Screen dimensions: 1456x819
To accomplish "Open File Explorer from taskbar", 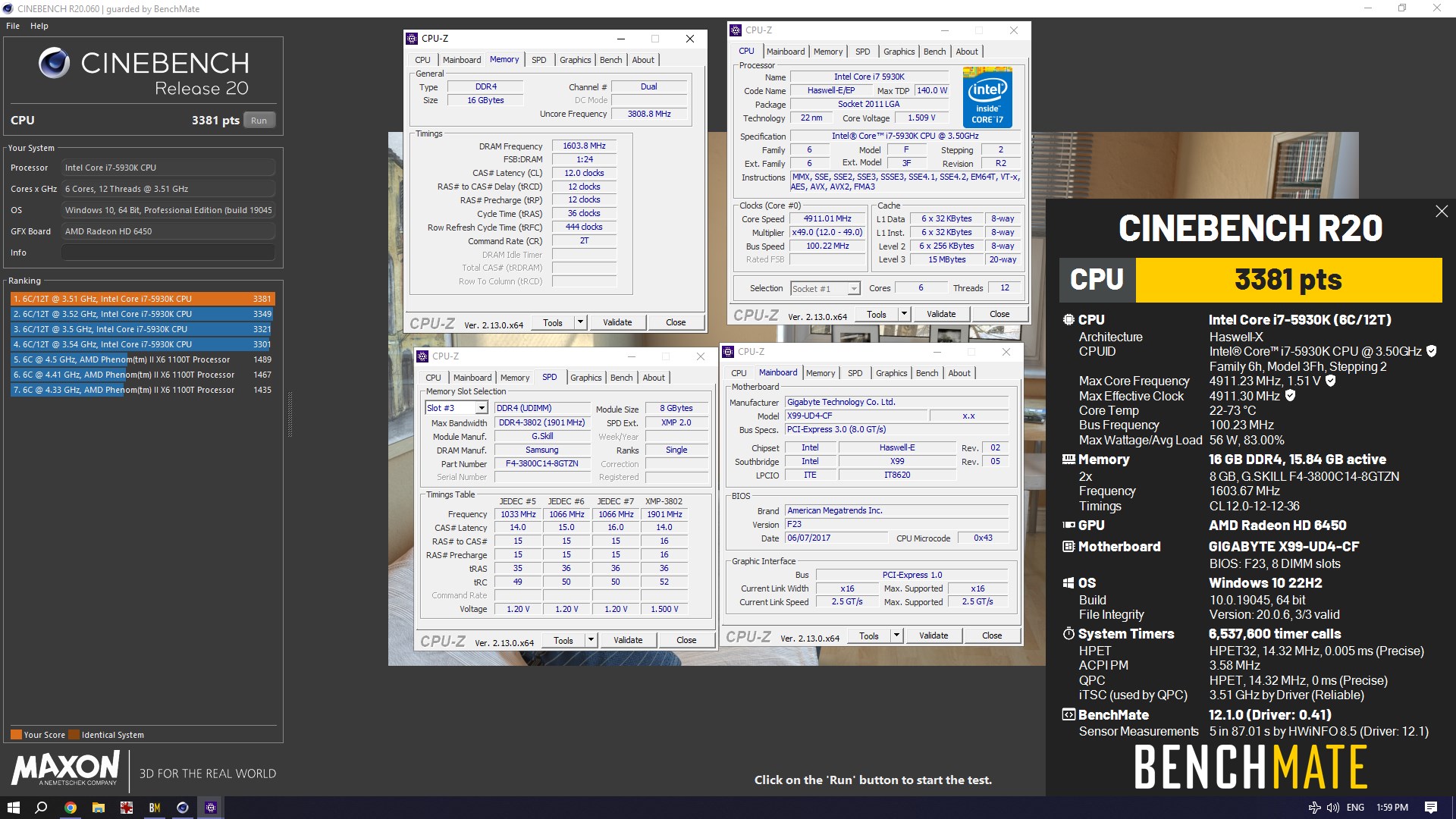I will tap(98, 808).
